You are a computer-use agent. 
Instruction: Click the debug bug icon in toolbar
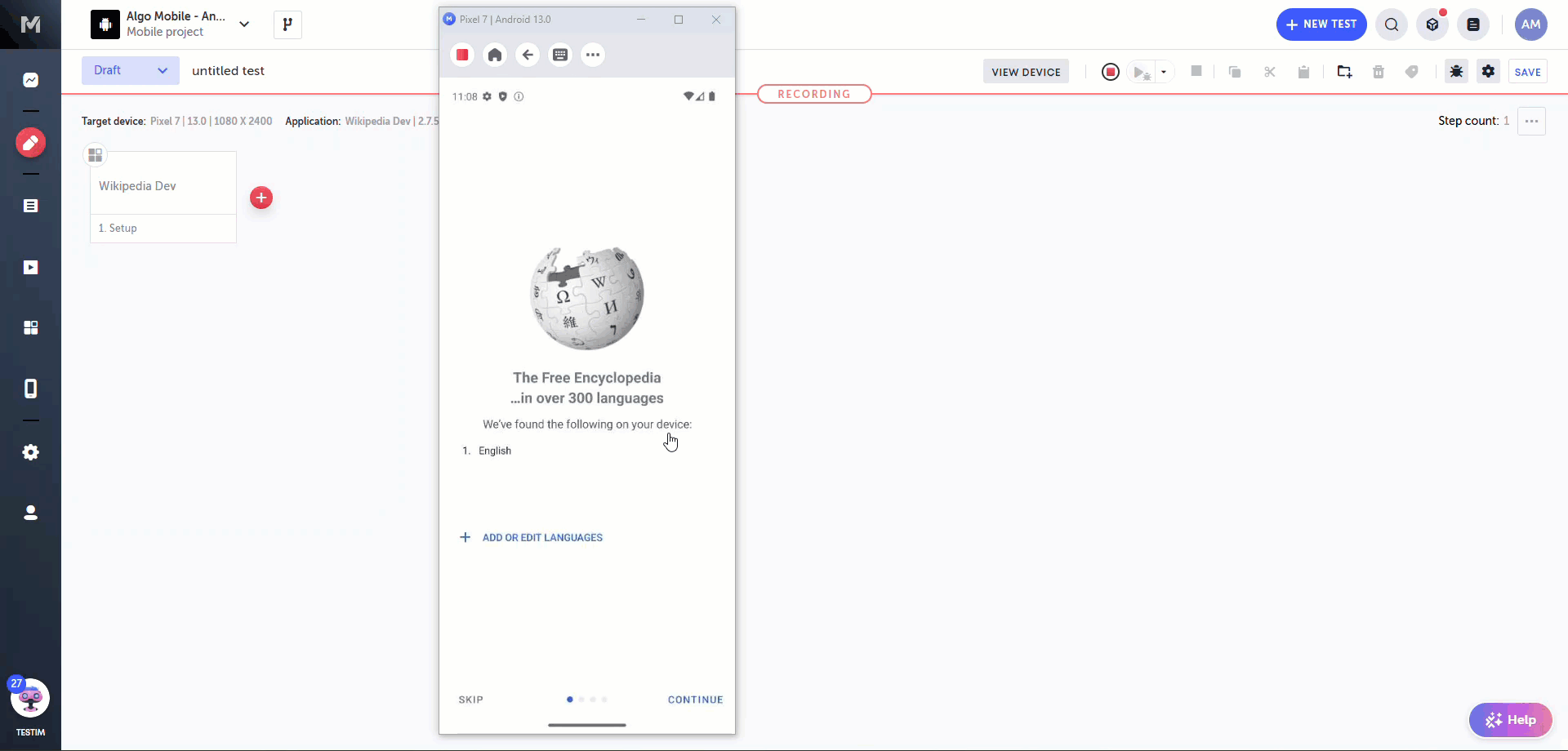1456,72
